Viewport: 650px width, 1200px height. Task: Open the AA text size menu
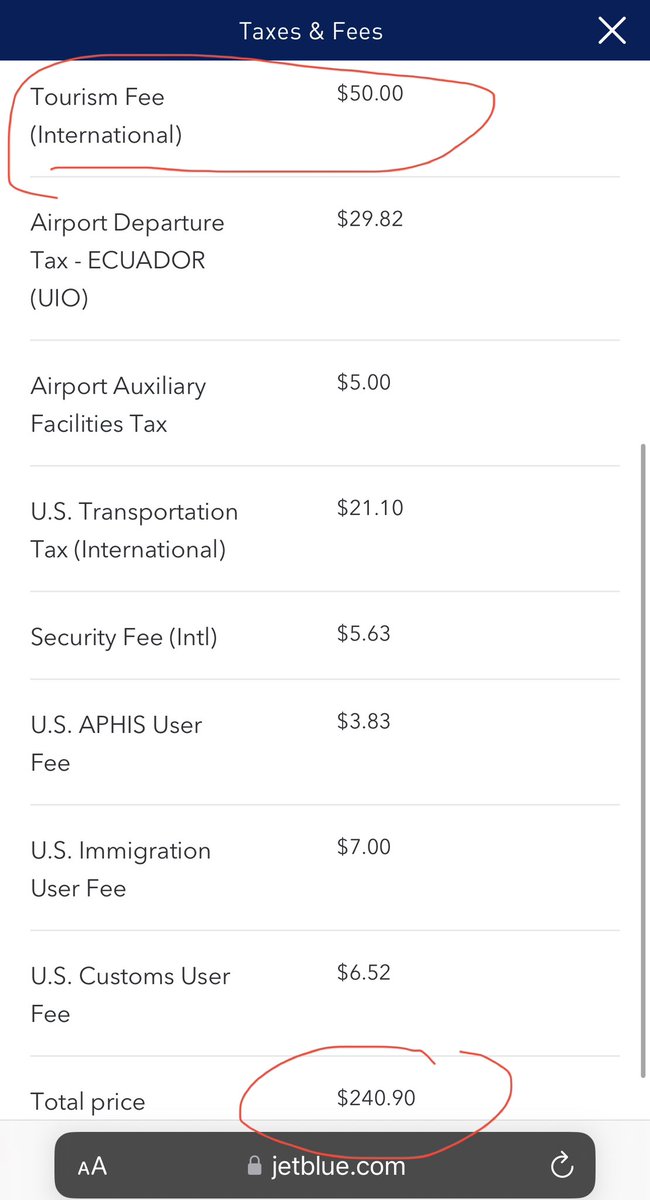pos(92,1166)
